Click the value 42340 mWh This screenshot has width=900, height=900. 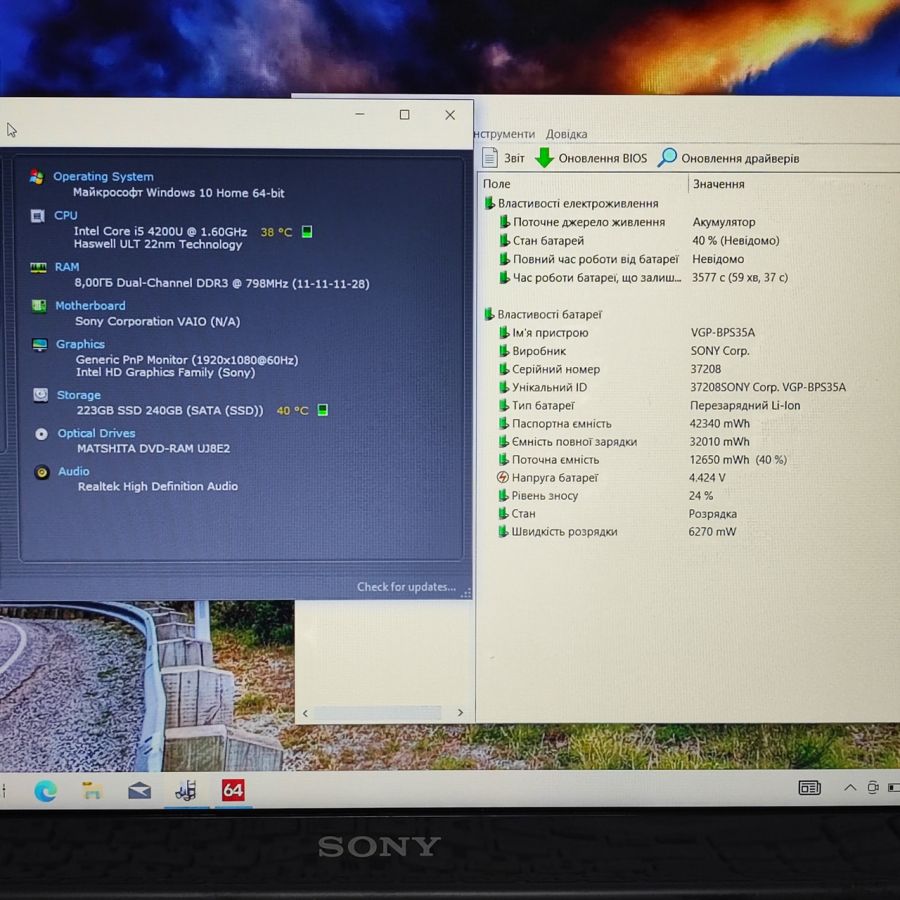click(x=719, y=424)
